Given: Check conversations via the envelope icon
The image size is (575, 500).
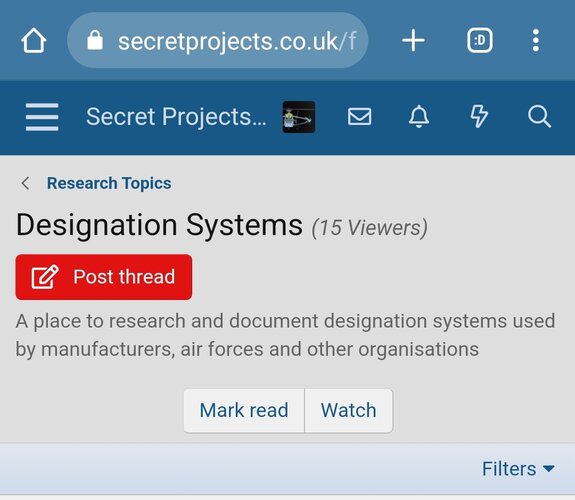Looking at the screenshot, I should coord(359,117).
